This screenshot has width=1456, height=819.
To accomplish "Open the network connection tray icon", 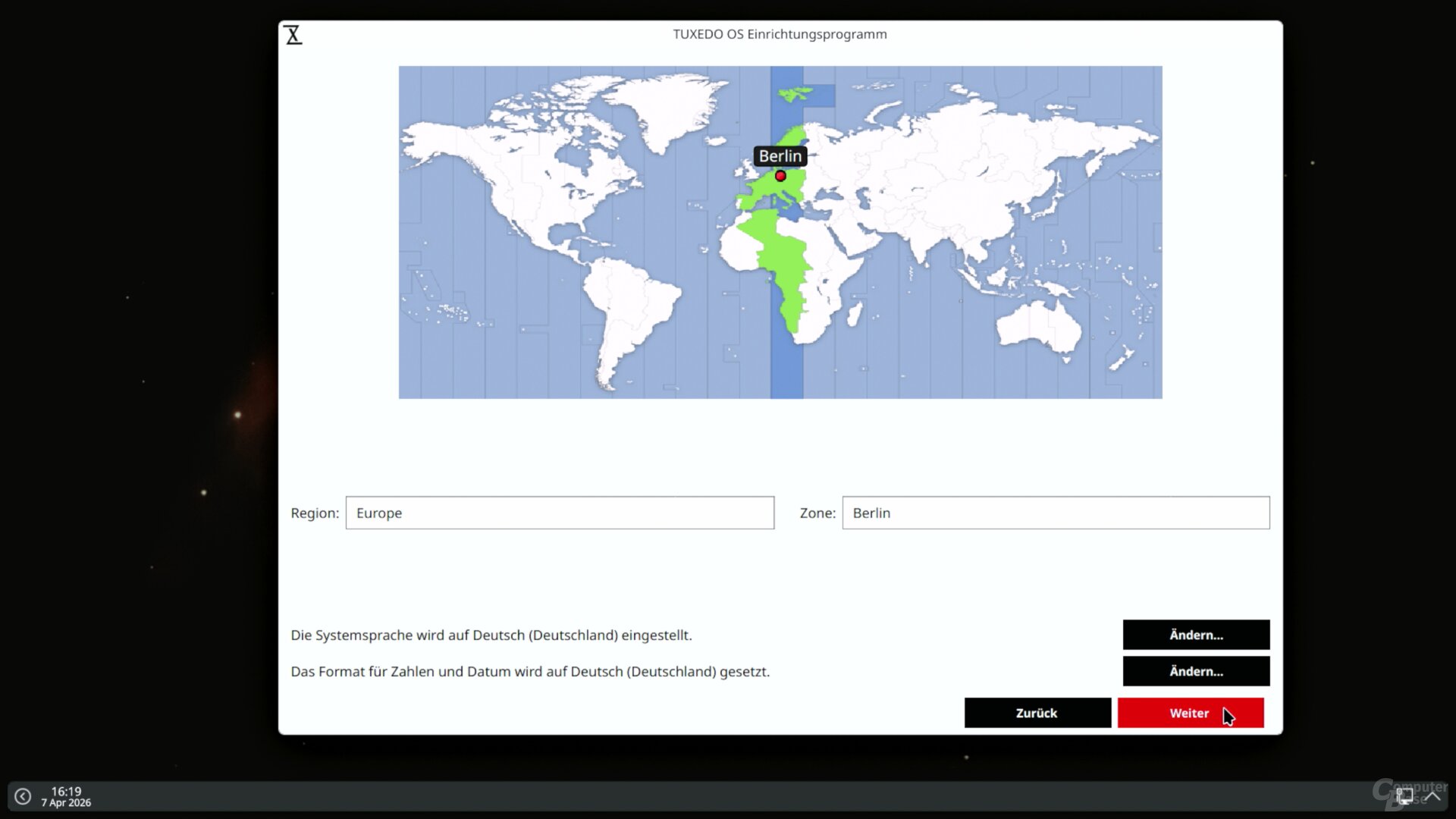I will pos(1404,796).
